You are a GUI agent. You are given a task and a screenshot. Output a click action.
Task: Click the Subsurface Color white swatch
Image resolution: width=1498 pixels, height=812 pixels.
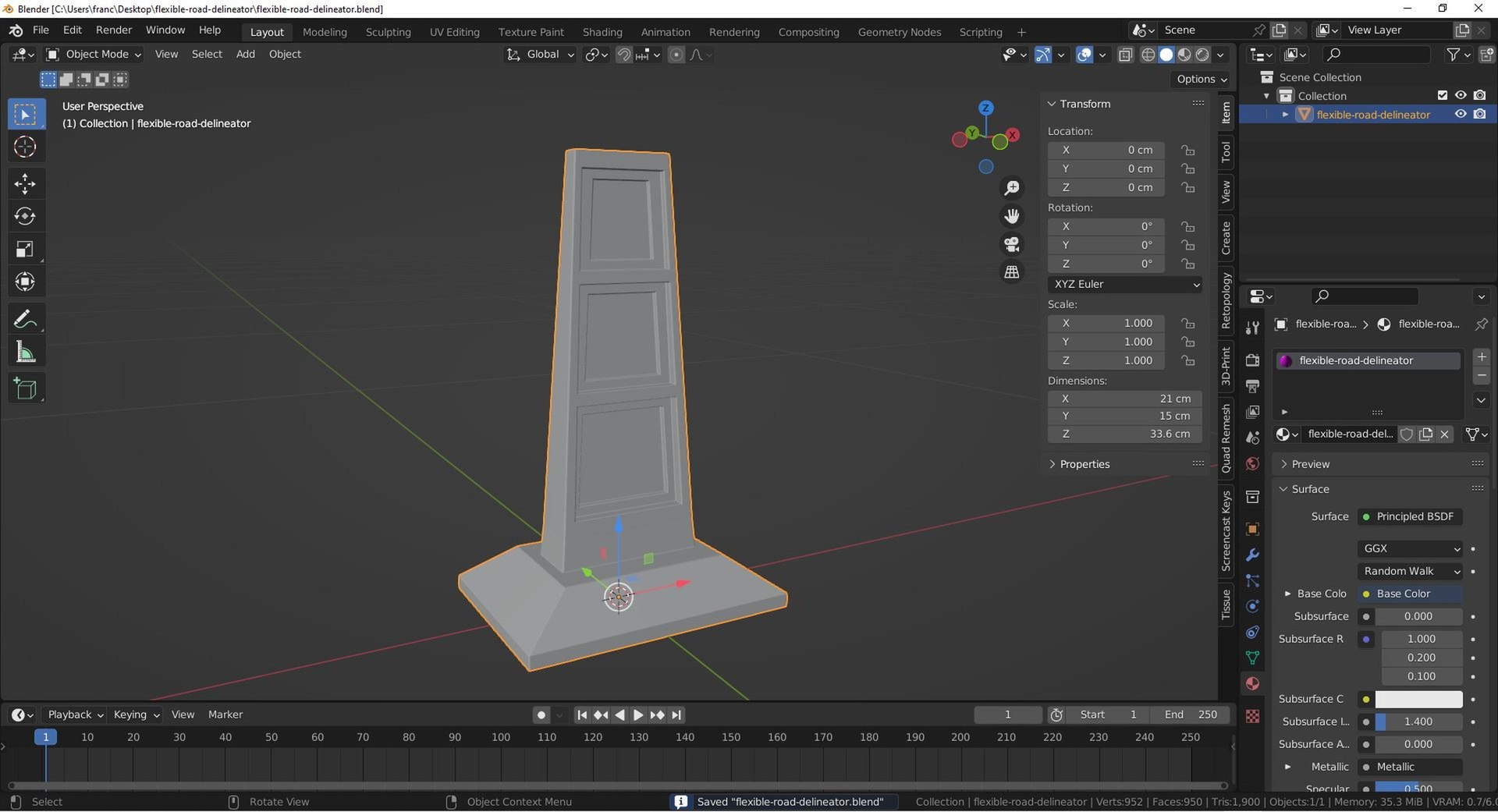[x=1418, y=699]
